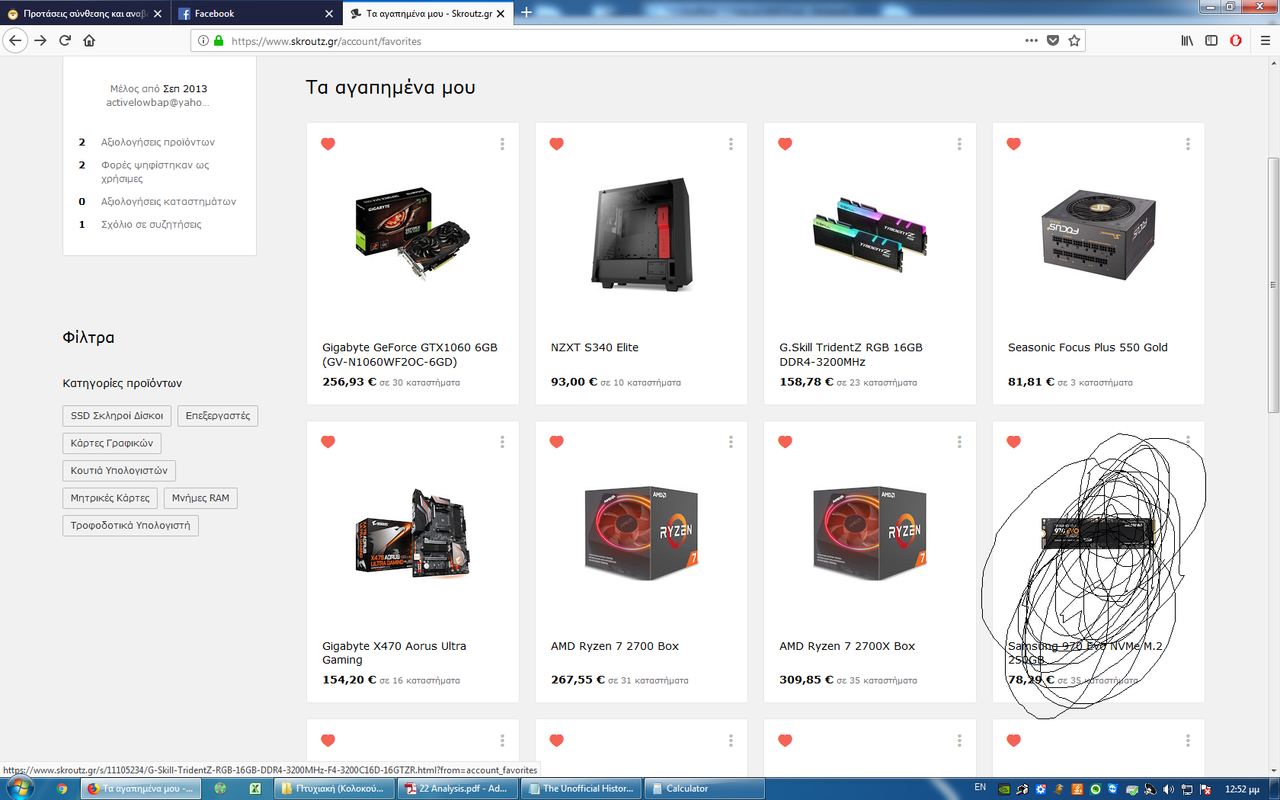Open three-dot menu on G.Skill TridentZ card
The width and height of the screenshot is (1280, 800).
click(959, 144)
